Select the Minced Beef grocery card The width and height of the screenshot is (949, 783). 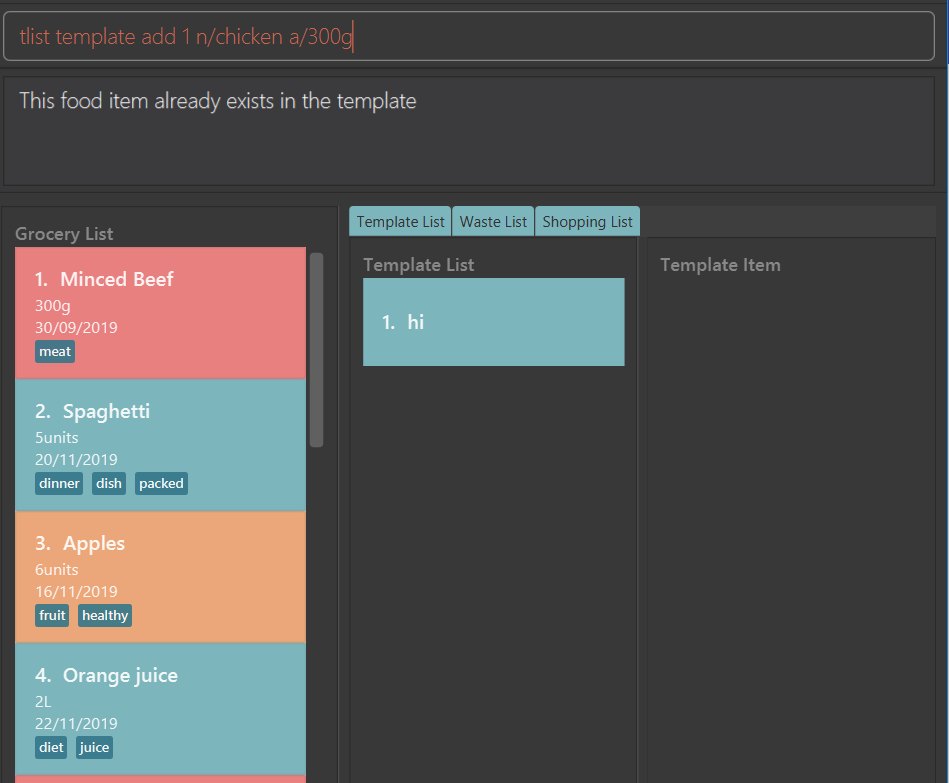pos(160,313)
